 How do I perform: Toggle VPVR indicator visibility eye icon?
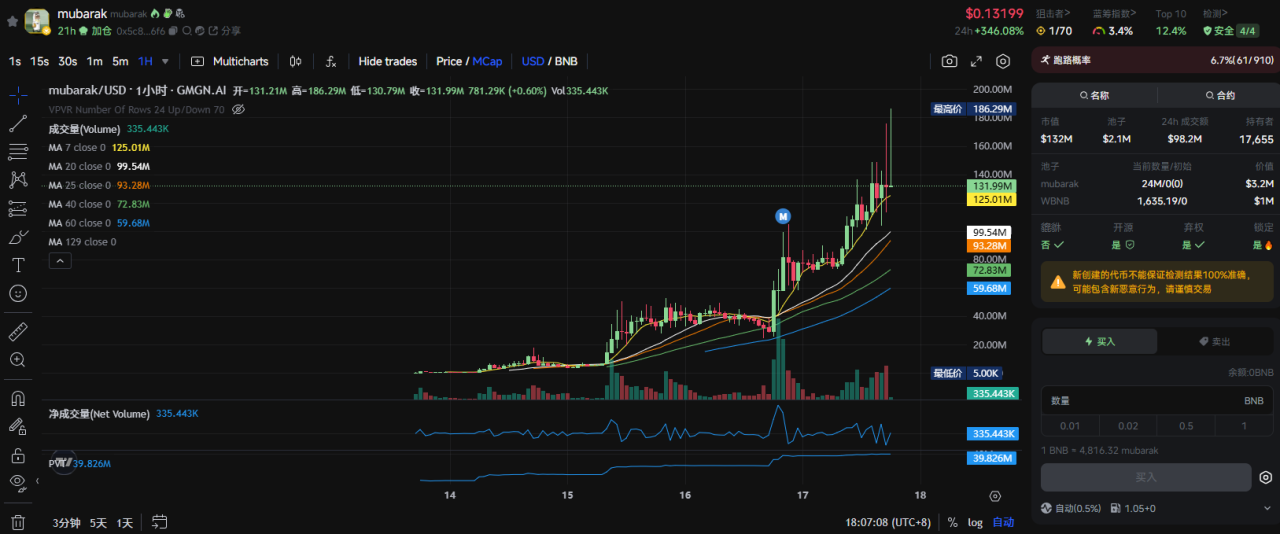point(238,109)
